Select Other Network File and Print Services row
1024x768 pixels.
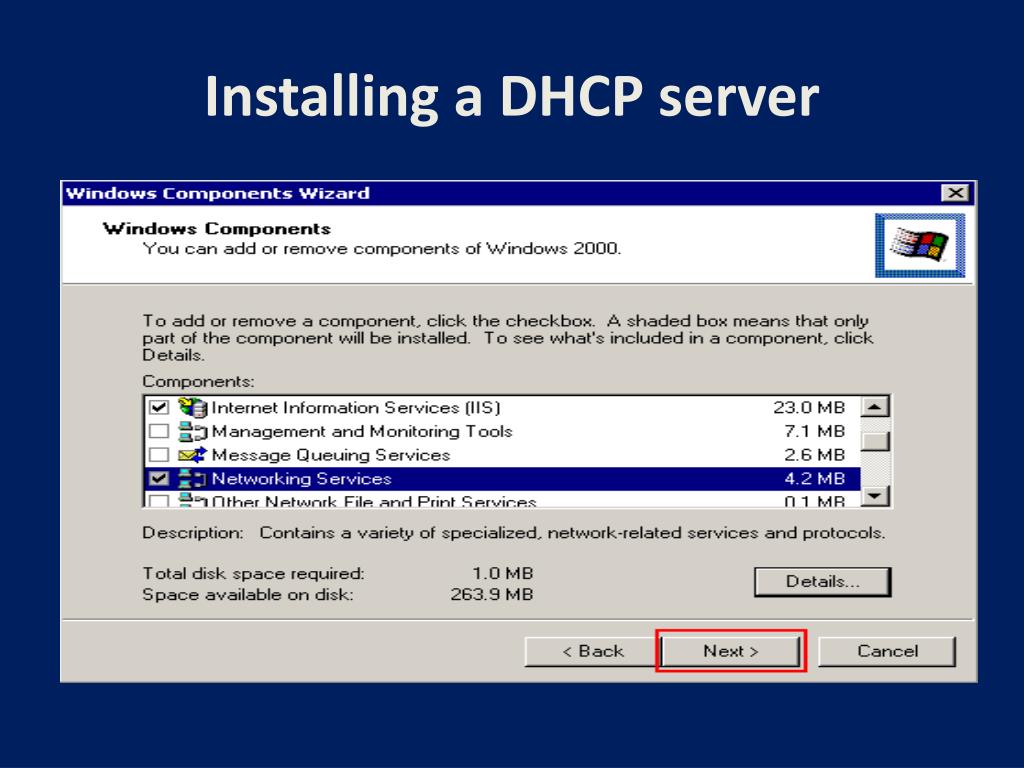point(502,500)
